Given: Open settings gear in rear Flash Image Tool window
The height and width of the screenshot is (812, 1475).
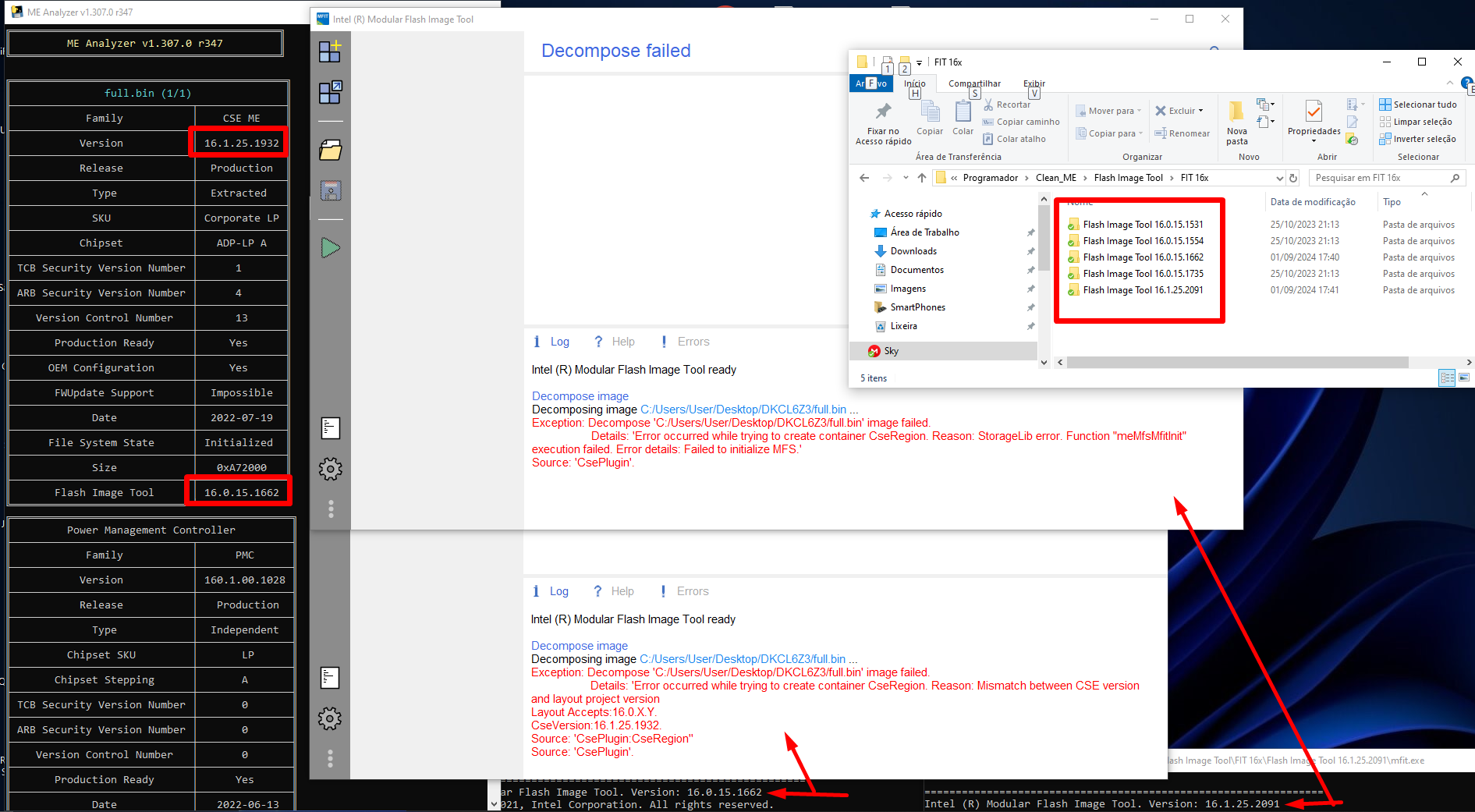Looking at the screenshot, I should [x=330, y=718].
